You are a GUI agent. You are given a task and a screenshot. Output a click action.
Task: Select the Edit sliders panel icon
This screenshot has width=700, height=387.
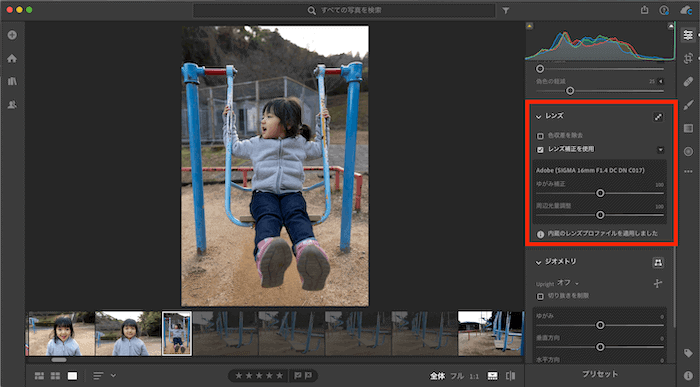click(x=688, y=35)
